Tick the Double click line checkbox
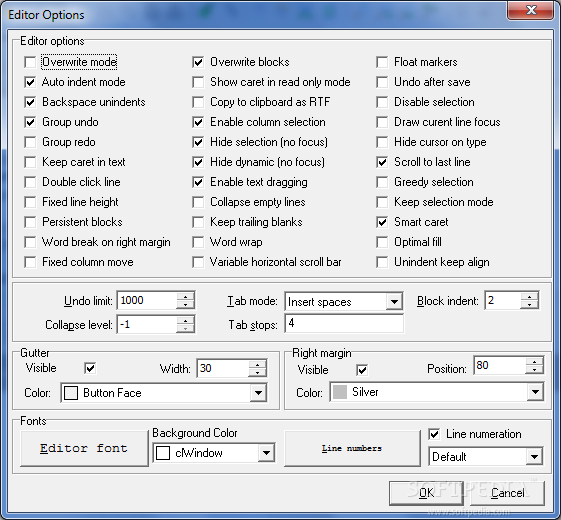Screen dimensions: 561x520 [30, 183]
